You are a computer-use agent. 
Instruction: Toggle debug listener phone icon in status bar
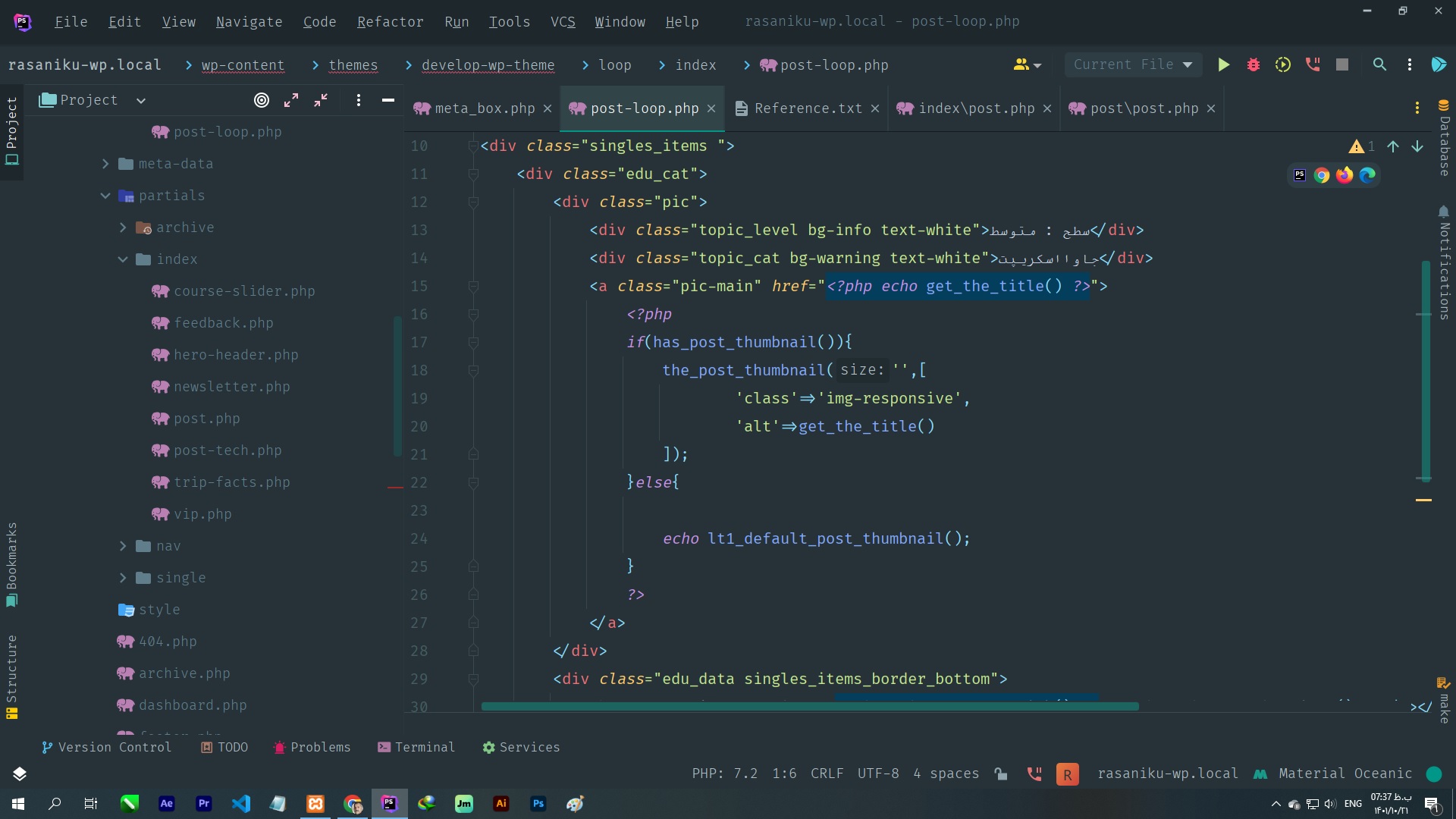(x=1034, y=773)
